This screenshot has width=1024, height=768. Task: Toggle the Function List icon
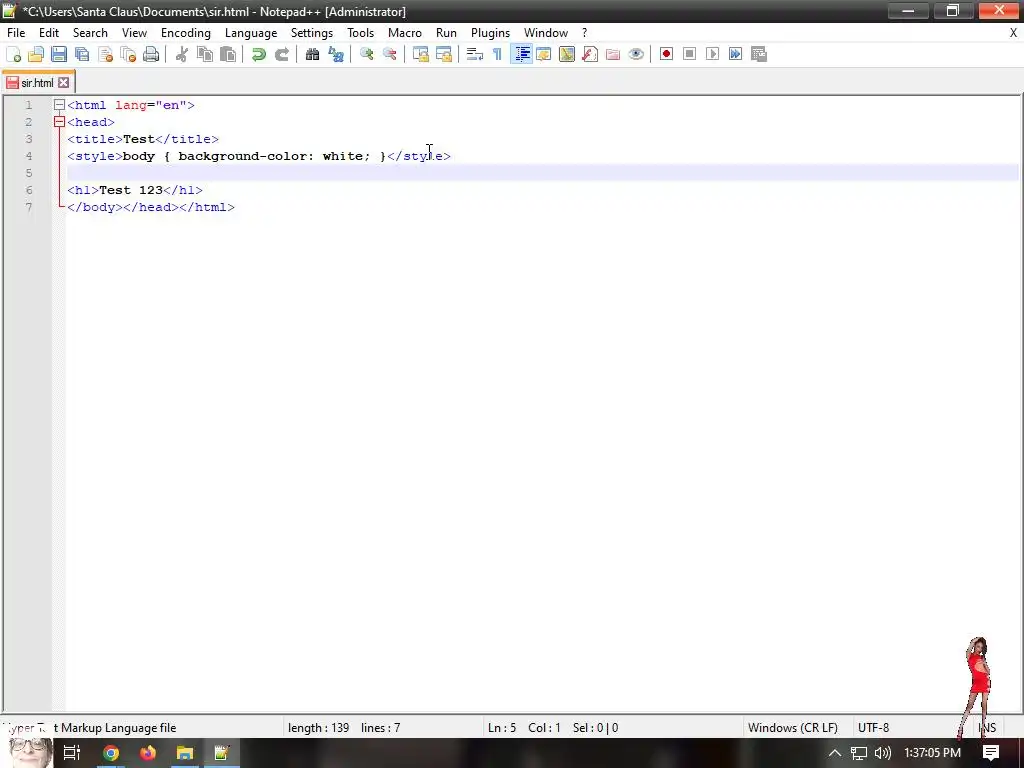(x=590, y=54)
